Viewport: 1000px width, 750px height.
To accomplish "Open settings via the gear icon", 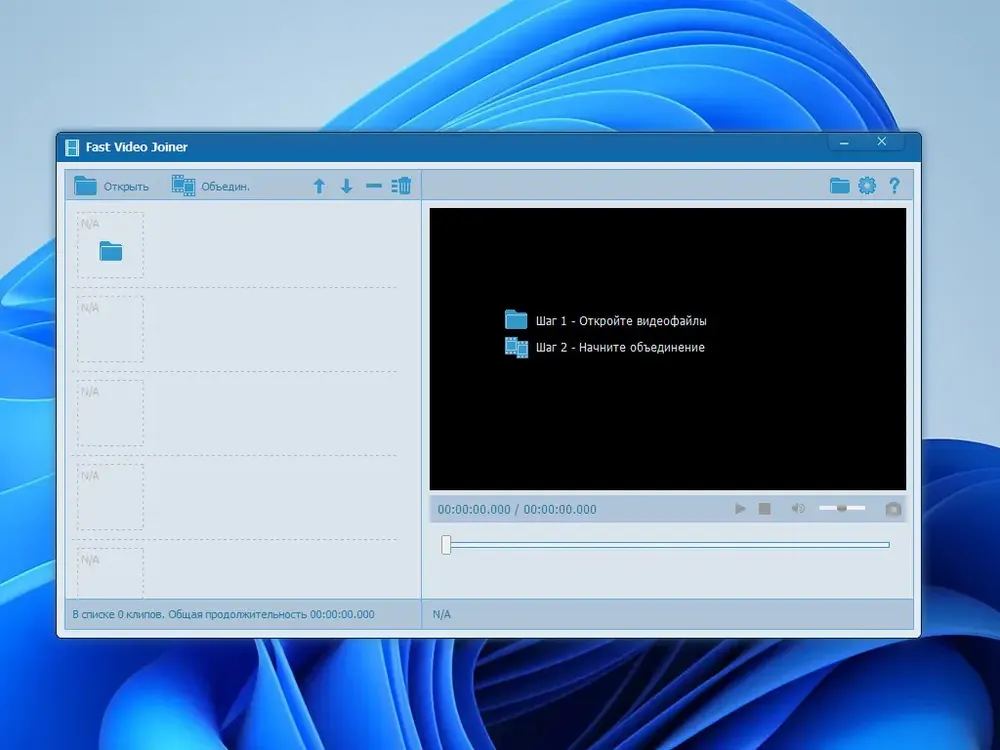I will pyautogui.click(x=867, y=186).
